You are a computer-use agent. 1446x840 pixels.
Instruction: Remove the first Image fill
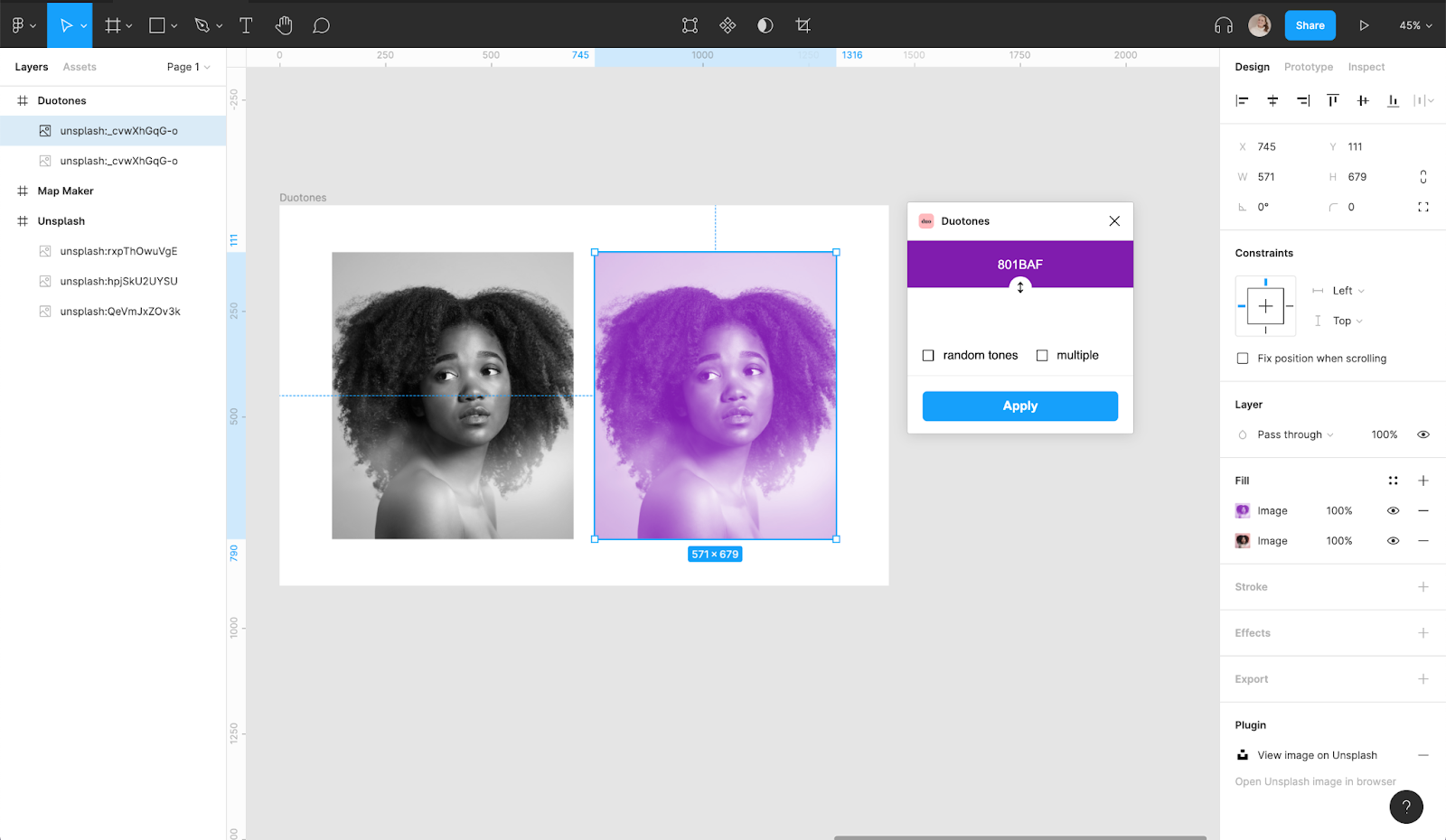[1423, 510]
